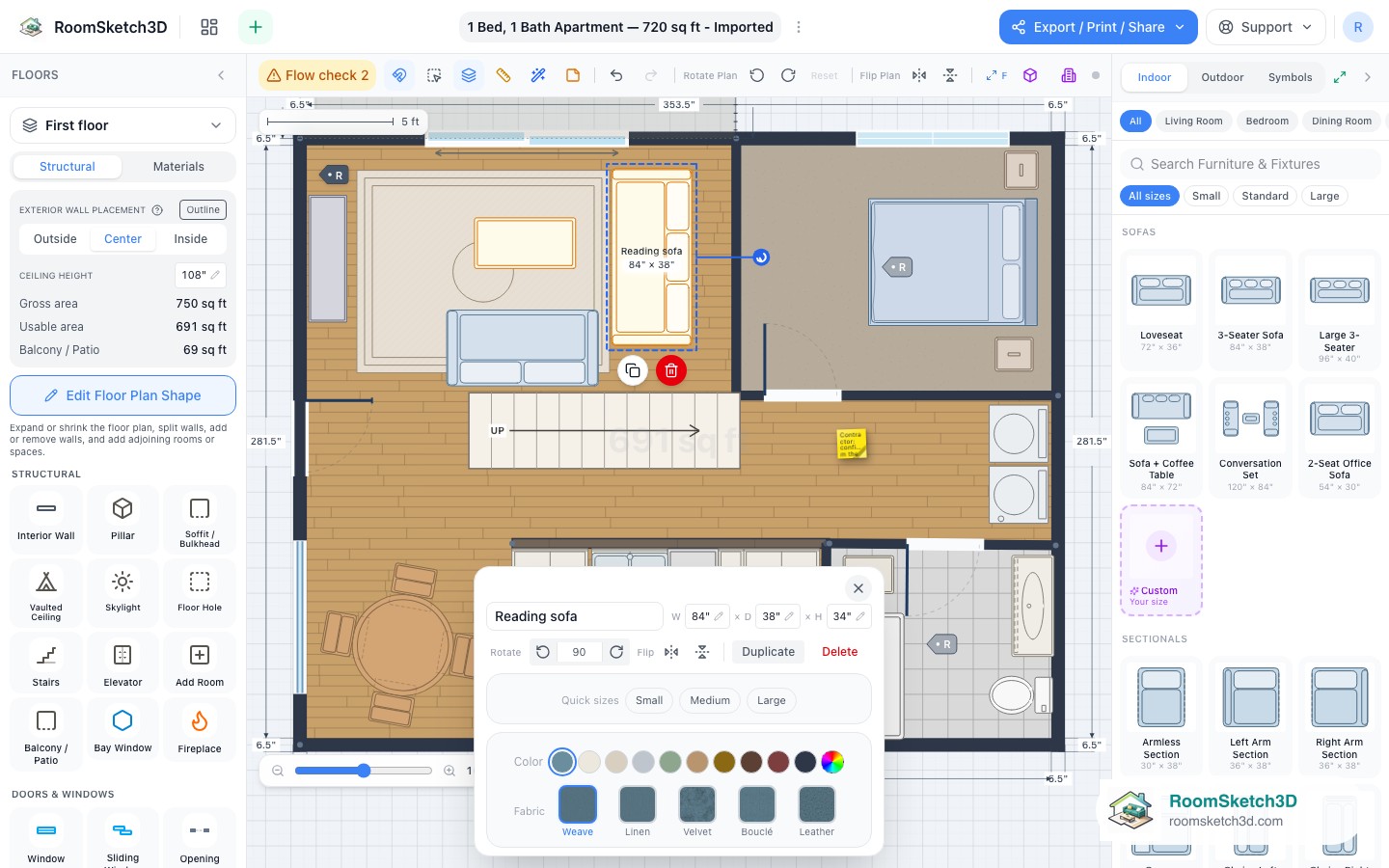The image size is (1389, 868).
Task: Open the R user avatar menu
Action: (x=1357, y=27)
